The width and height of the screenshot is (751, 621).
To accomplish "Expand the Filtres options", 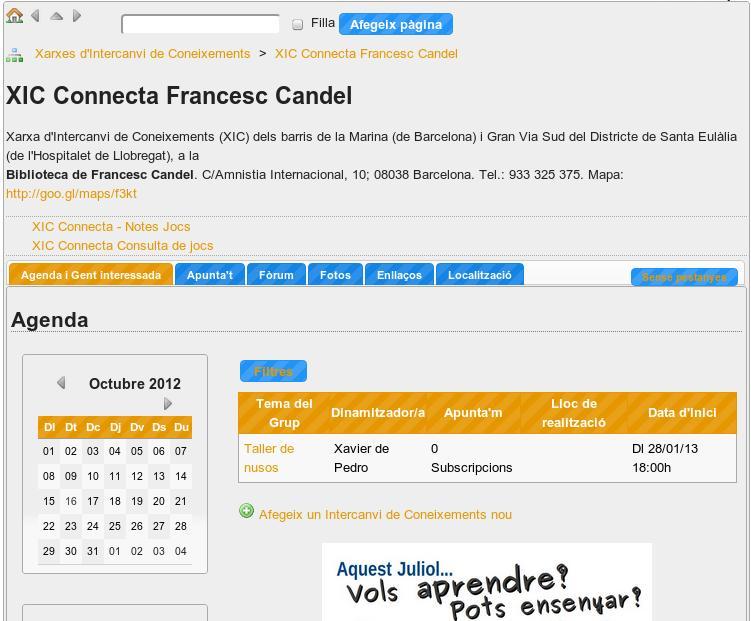I will click(273, 372).
